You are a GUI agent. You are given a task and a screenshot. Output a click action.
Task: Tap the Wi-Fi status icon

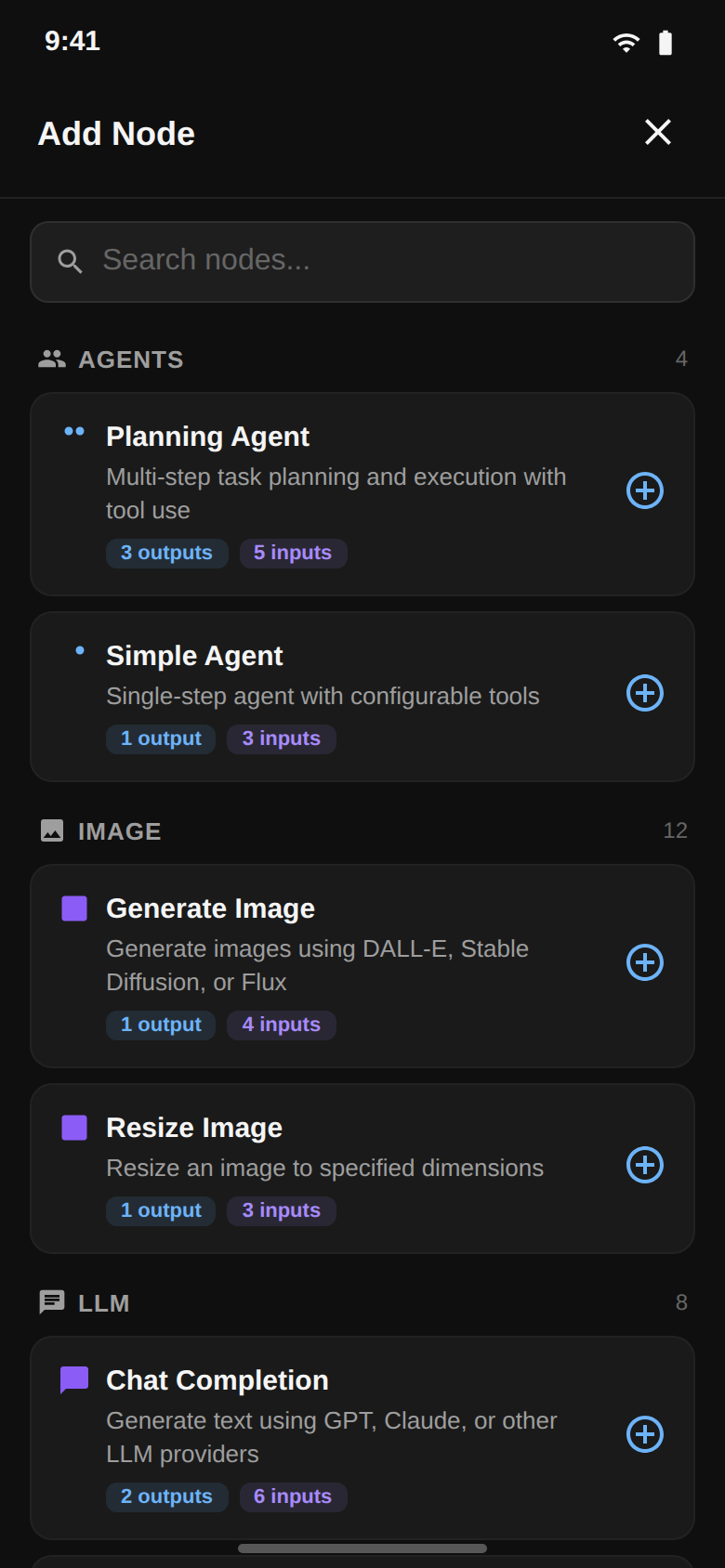[x=624, y=42]
